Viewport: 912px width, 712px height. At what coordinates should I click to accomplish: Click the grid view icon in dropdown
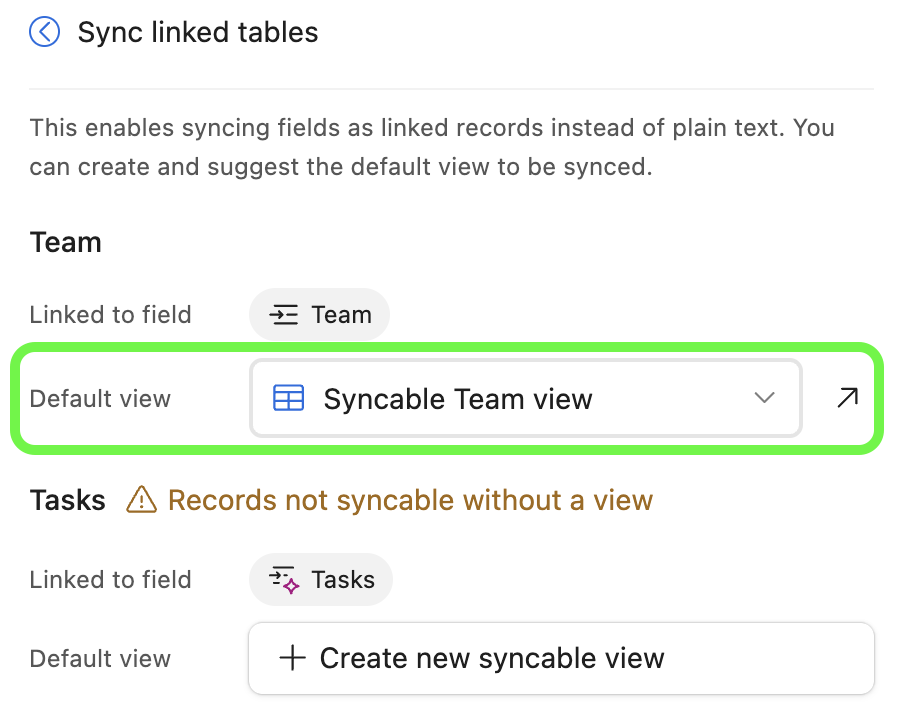point(288,398)
